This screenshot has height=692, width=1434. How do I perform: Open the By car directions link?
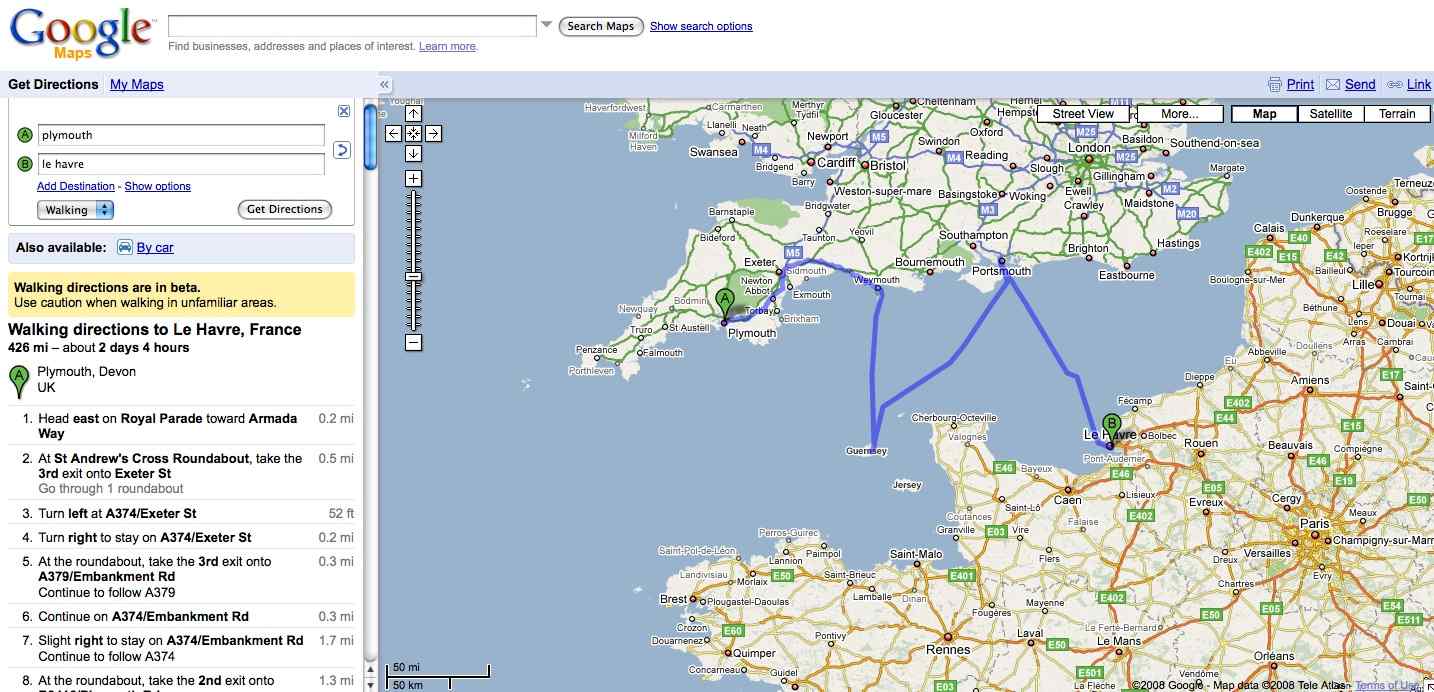point(155,247)
